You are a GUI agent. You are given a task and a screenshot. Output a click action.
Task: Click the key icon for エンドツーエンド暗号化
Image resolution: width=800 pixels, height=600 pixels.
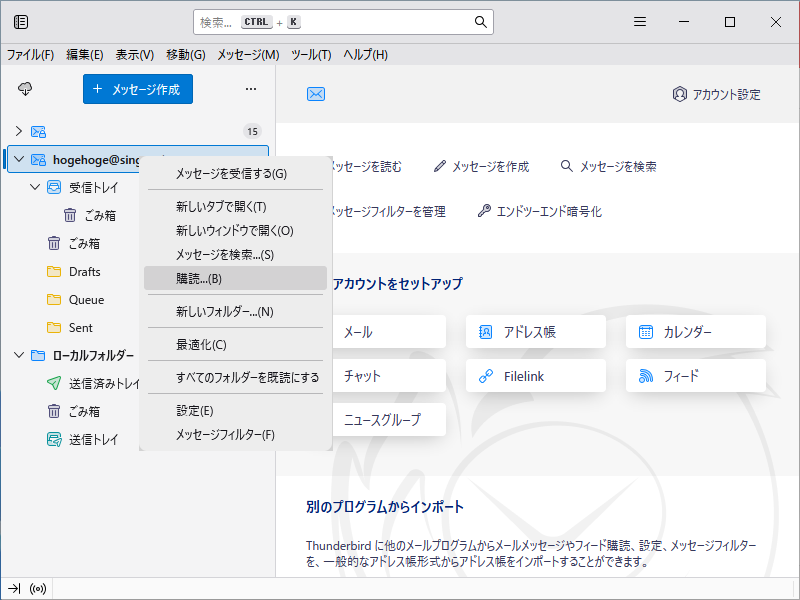484,211
